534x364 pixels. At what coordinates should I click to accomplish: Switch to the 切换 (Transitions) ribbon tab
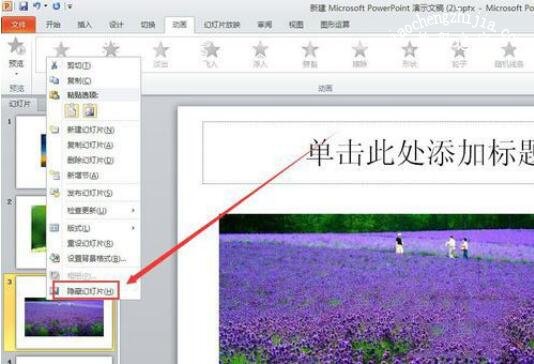[148, 25]
